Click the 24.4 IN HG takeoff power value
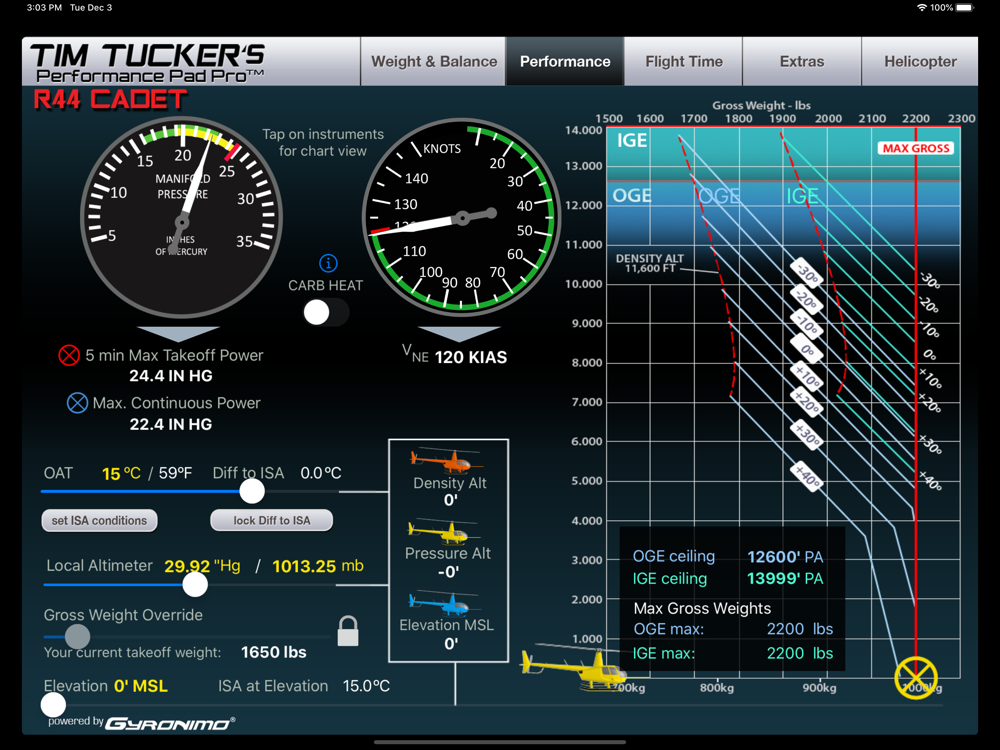 (171, 376)
